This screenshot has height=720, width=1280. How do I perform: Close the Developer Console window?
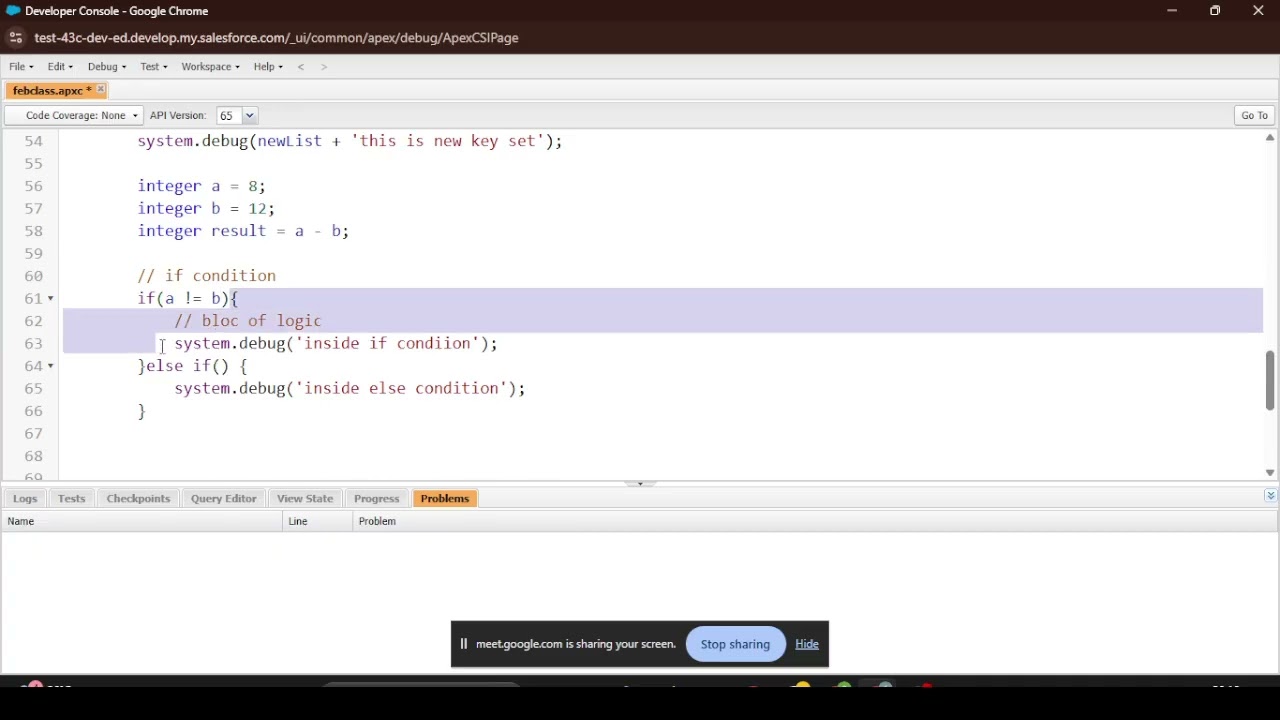[x=1258, y=11]
